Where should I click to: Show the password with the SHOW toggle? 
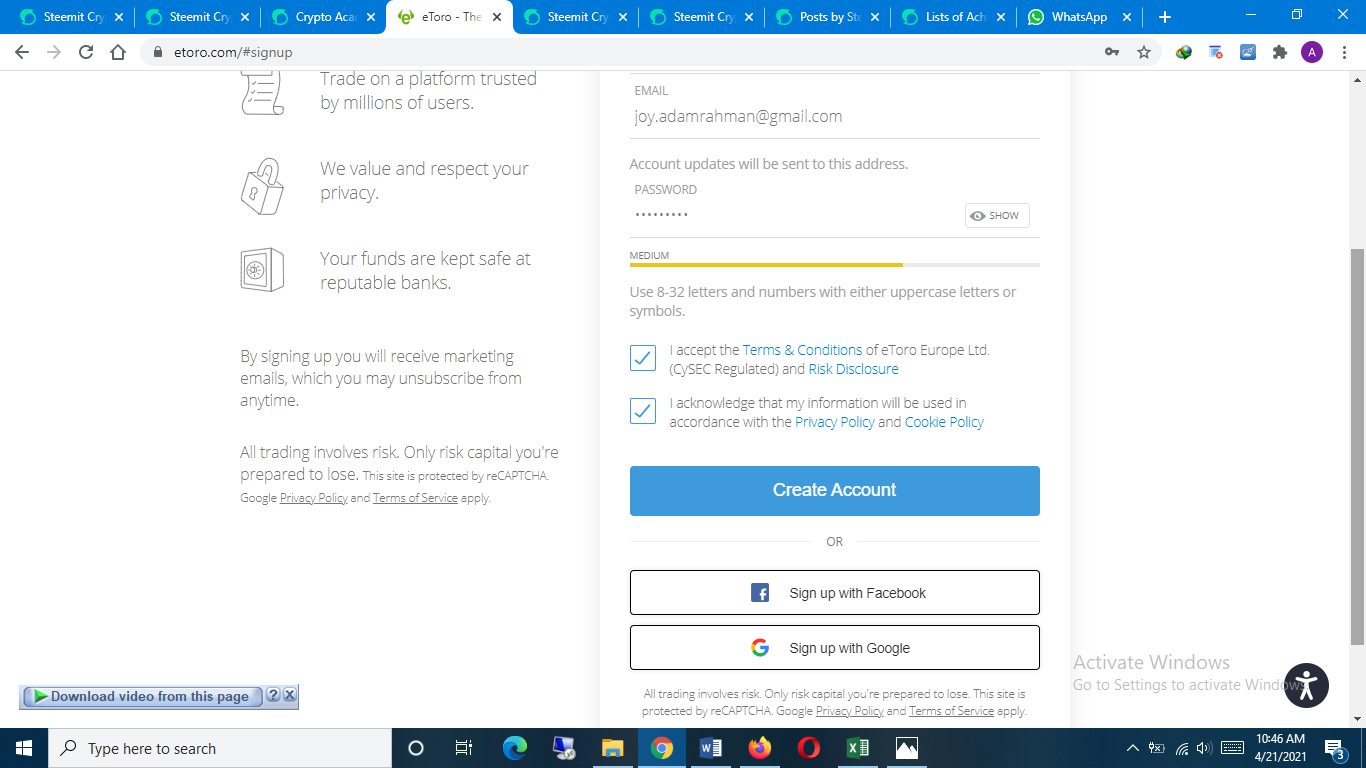997,215
